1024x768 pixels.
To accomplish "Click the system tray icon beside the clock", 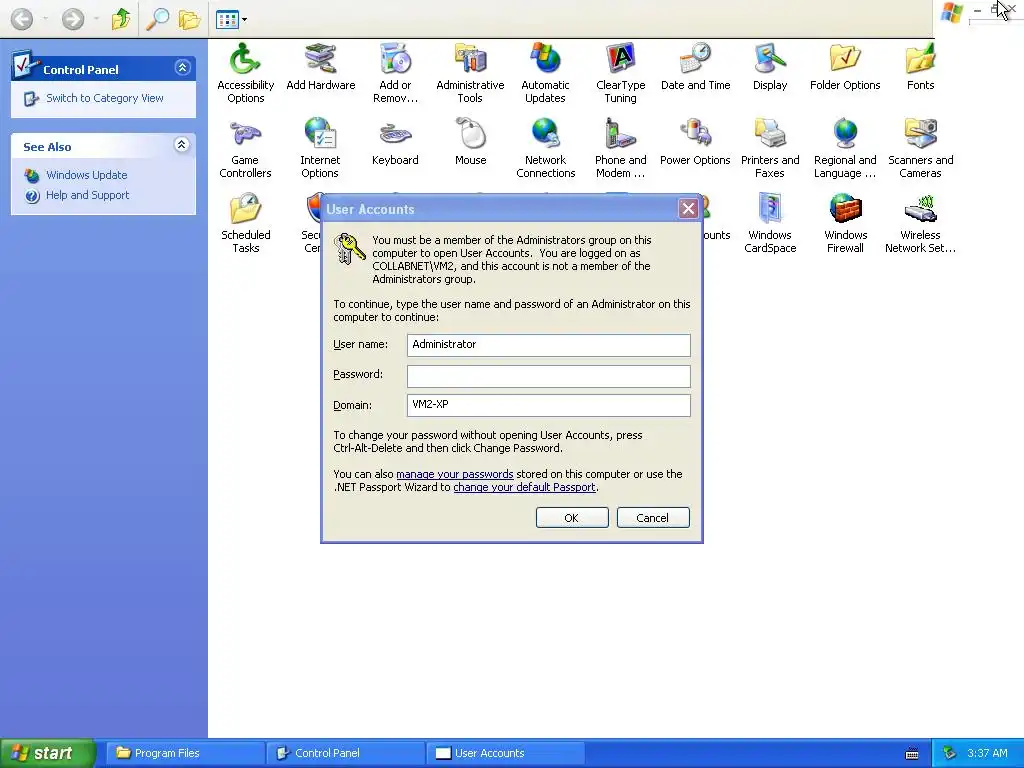I will 950,753.
